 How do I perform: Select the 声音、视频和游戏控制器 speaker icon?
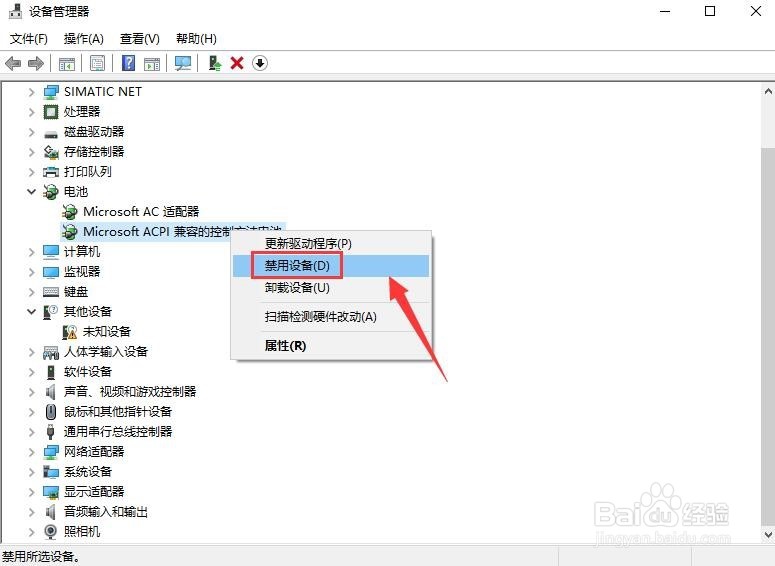tap(50, 392)
